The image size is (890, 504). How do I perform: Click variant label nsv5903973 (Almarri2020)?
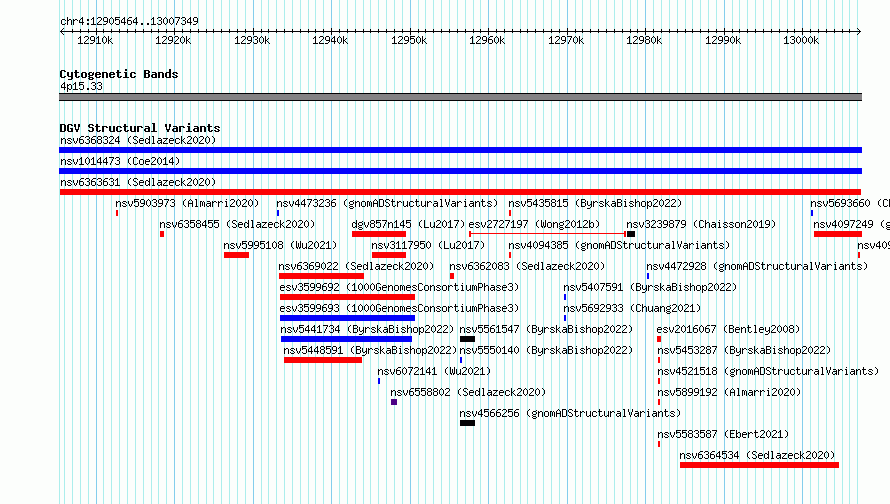pos(187,203)
